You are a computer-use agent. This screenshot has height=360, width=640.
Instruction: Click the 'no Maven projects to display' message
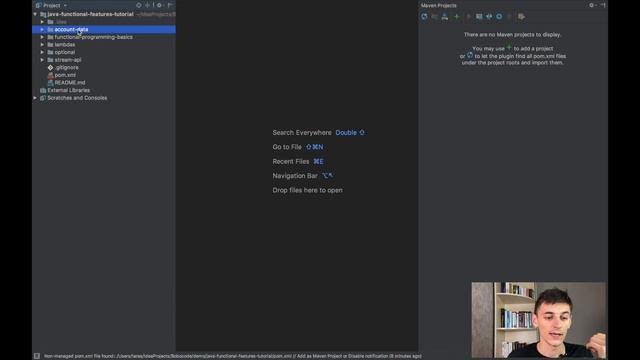(x=512, y=35)
